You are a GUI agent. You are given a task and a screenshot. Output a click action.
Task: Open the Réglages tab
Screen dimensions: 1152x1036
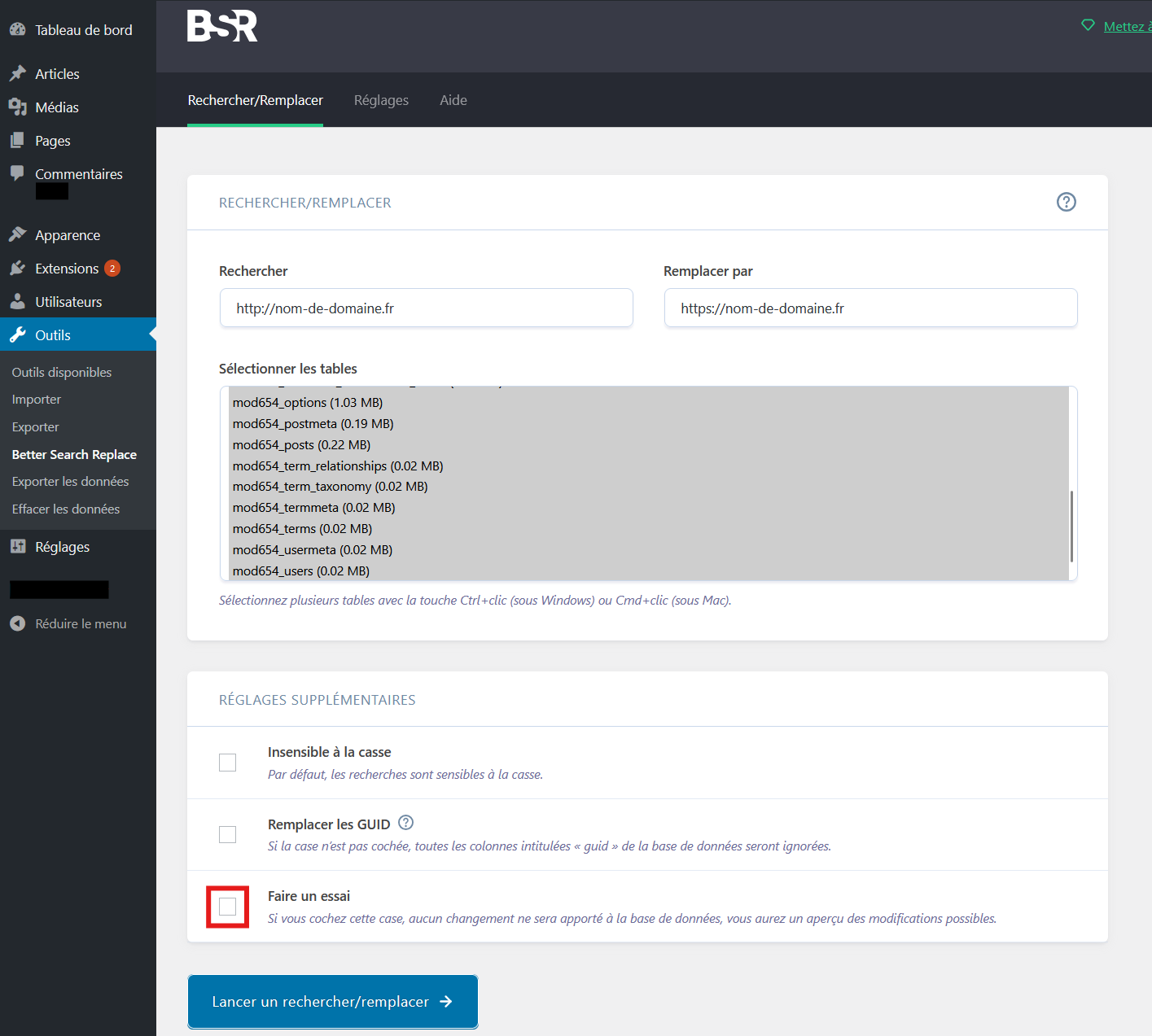point(381,100)
